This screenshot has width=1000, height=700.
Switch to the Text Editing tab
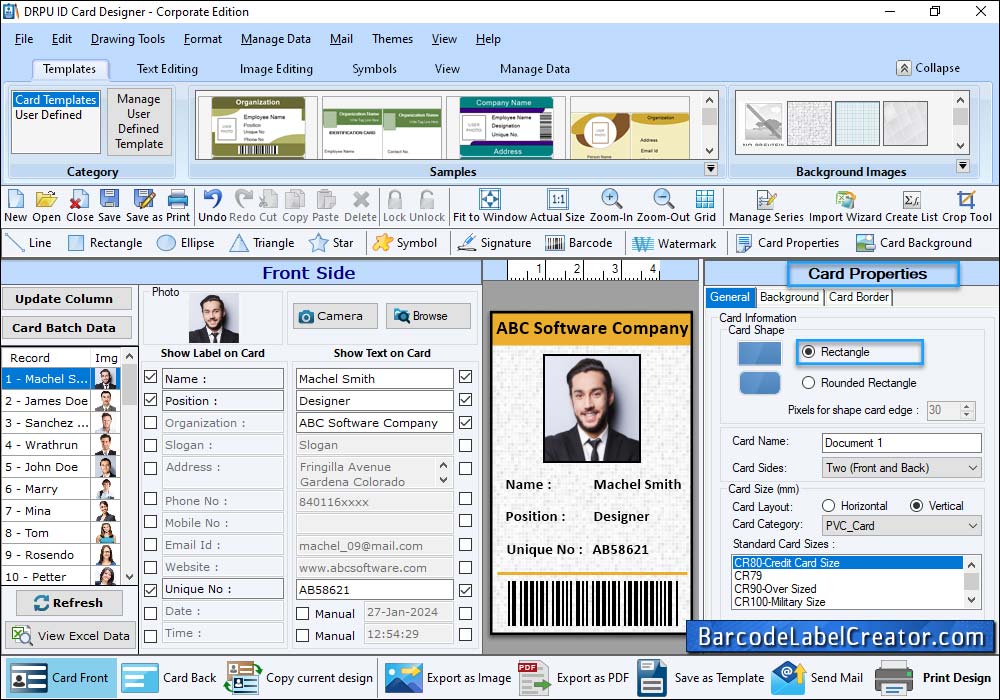tap(167, 69)
